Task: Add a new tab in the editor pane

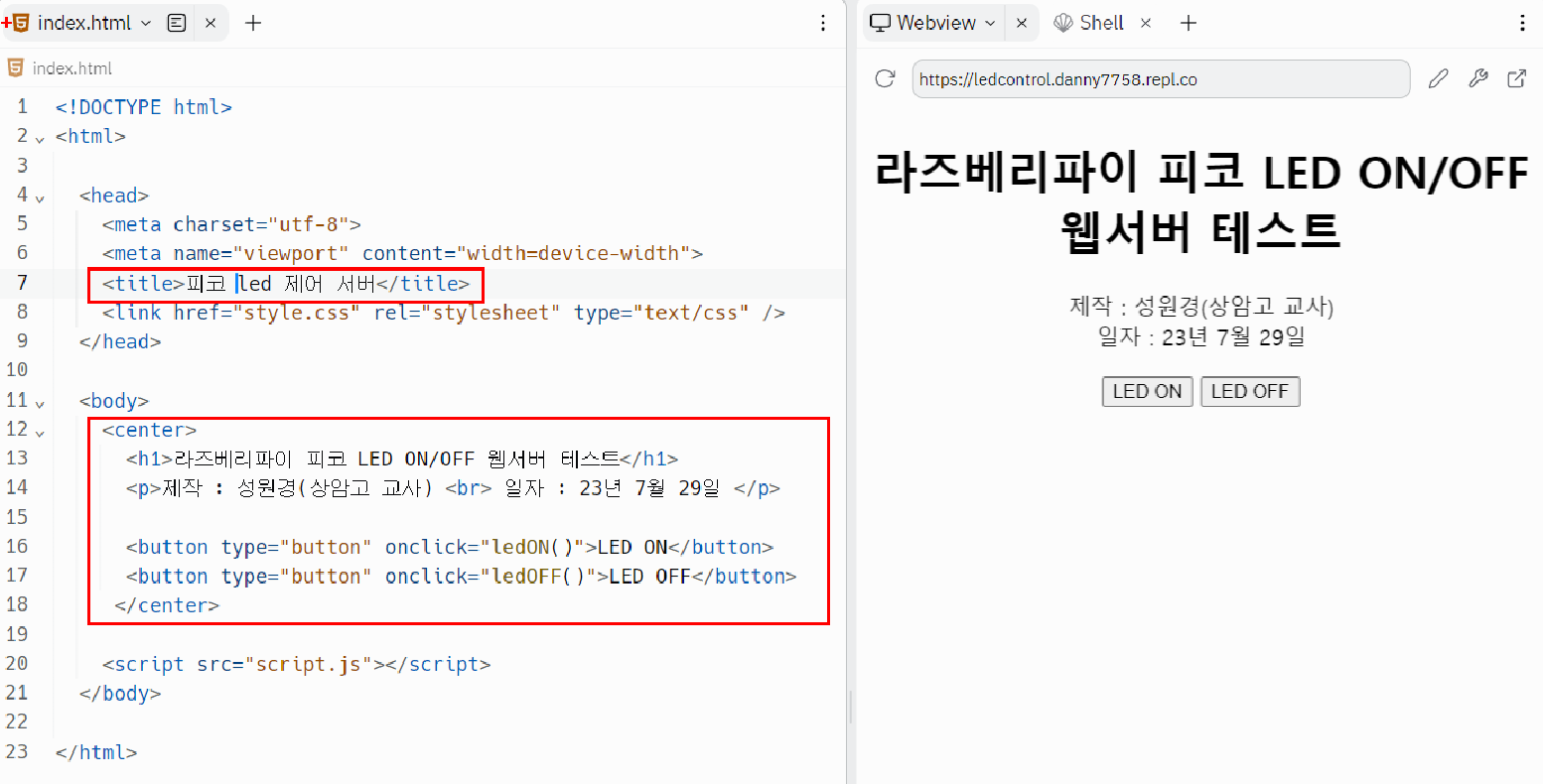Action: [x=253, y=23]
